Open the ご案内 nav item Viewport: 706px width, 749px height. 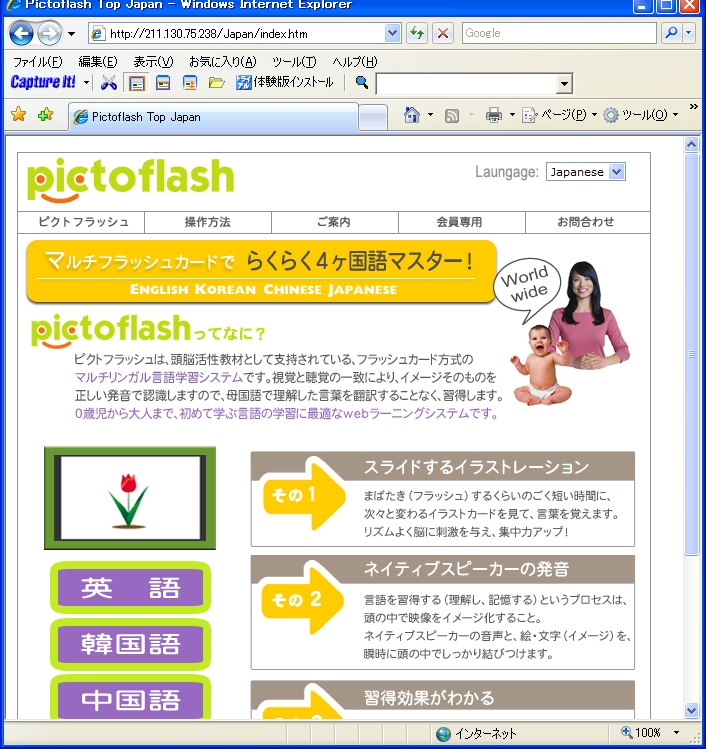(x=334, y=222)
